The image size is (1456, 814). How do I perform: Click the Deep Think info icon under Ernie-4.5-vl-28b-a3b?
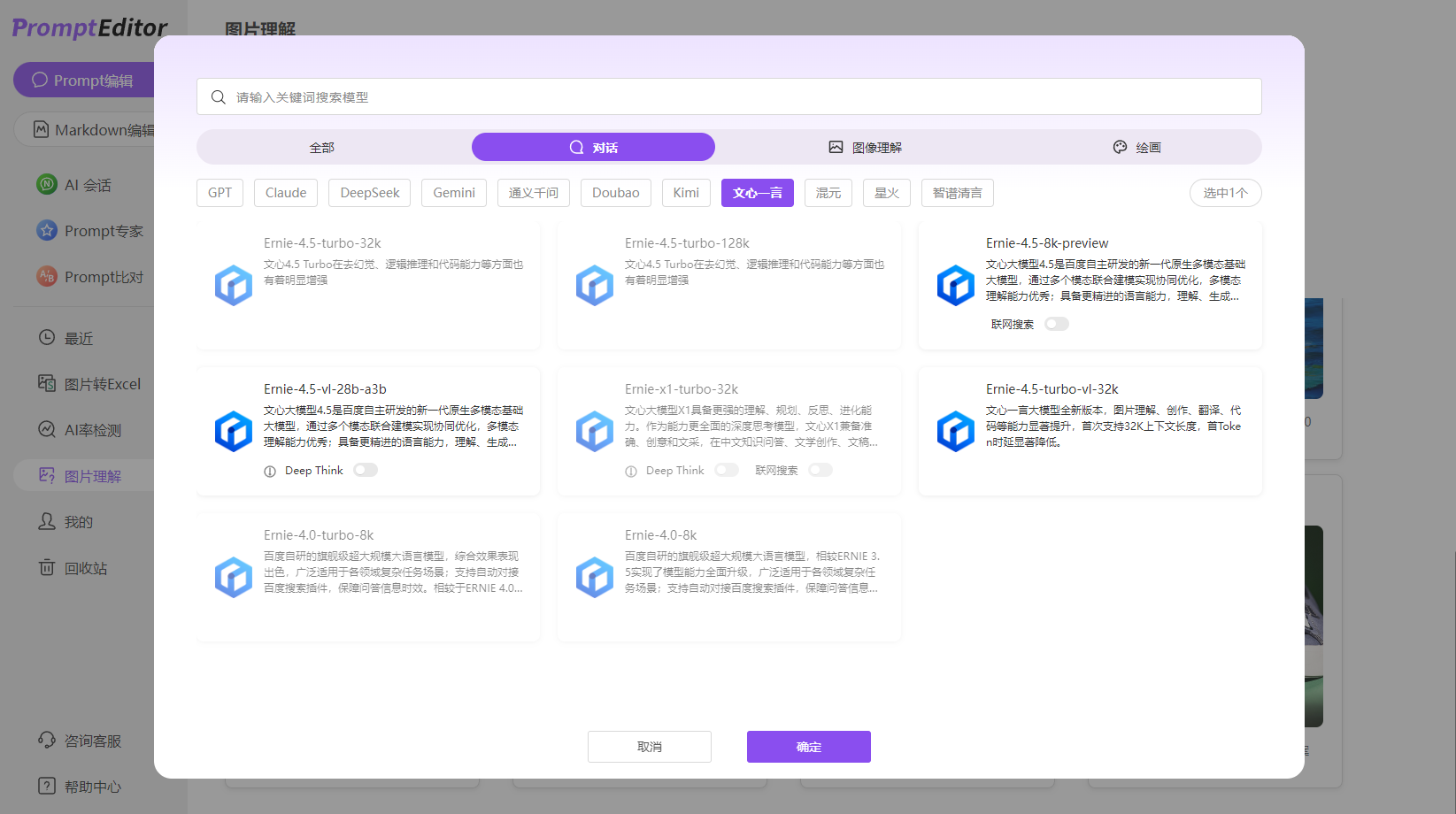[x=270, y=472]
